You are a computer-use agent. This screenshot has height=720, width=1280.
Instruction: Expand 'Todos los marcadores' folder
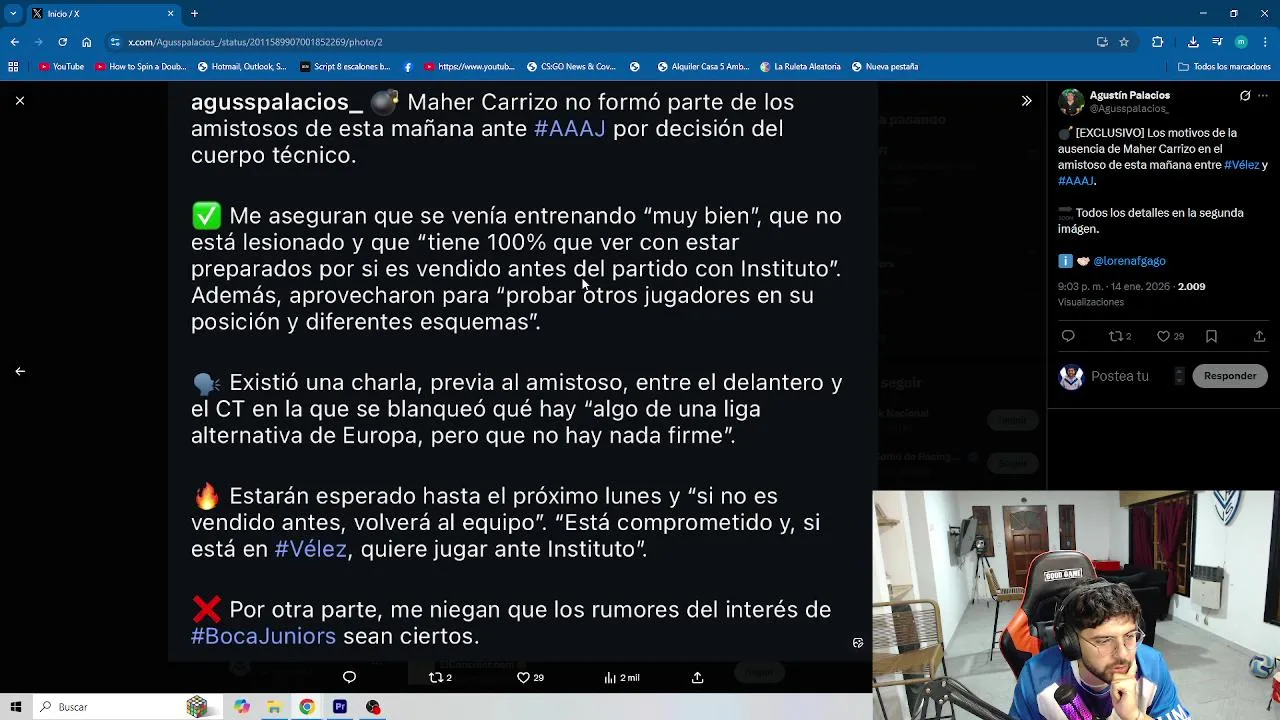[1224, 67]
